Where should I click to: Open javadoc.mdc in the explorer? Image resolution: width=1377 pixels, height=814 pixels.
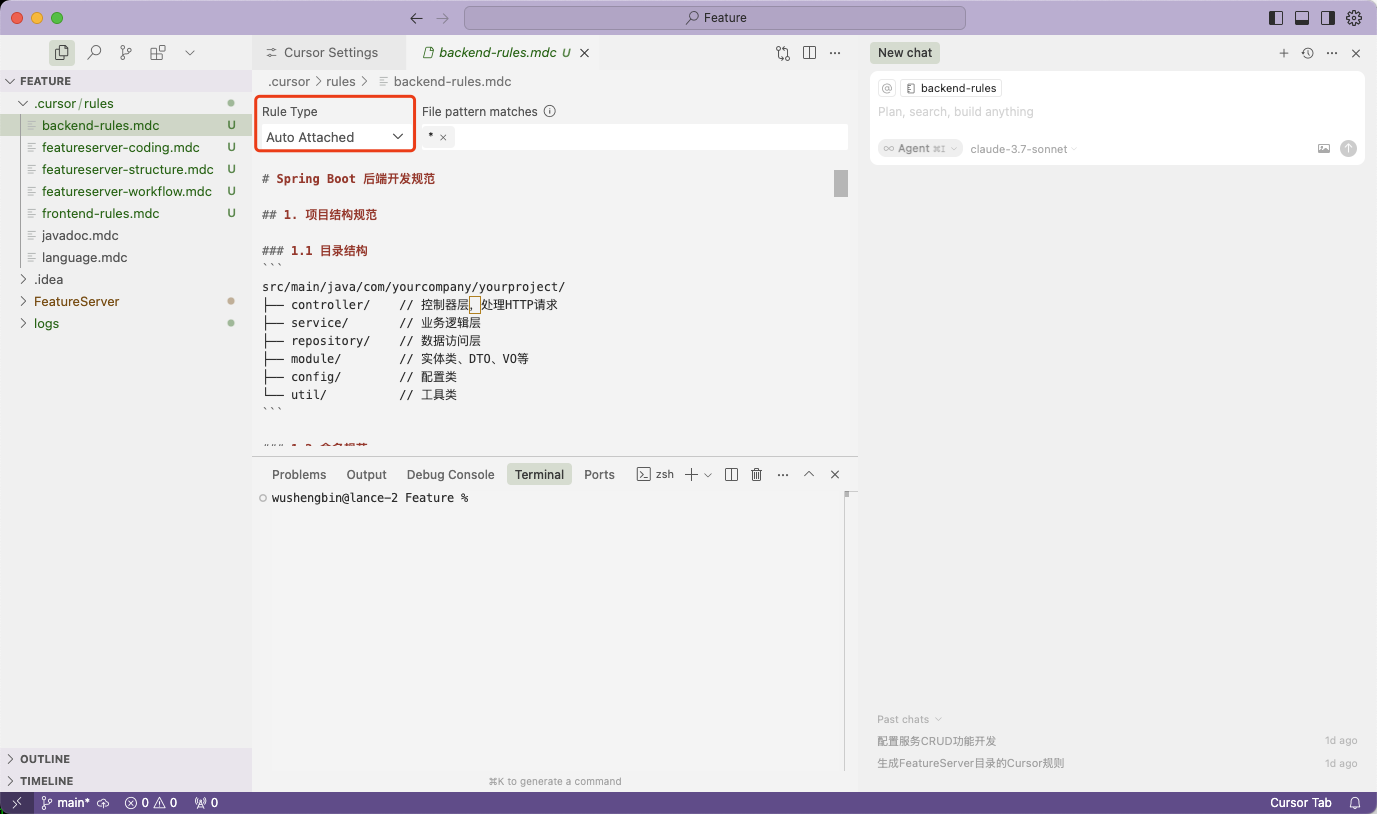(126, 235)
